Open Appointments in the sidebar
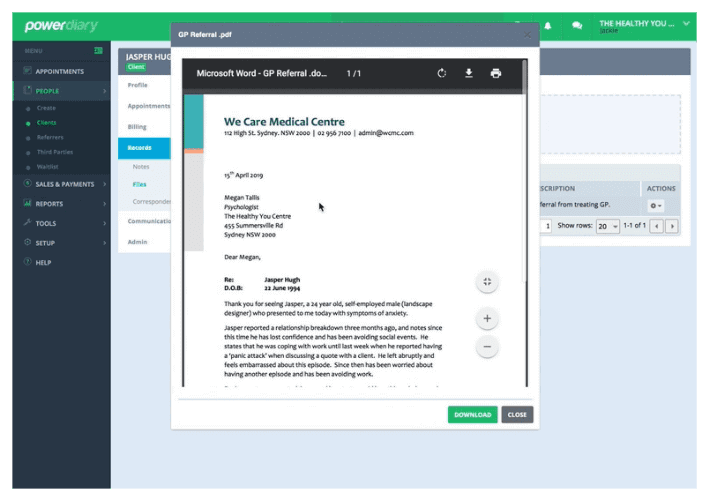Viewport: 709px width, 501px height. [61, 71]
